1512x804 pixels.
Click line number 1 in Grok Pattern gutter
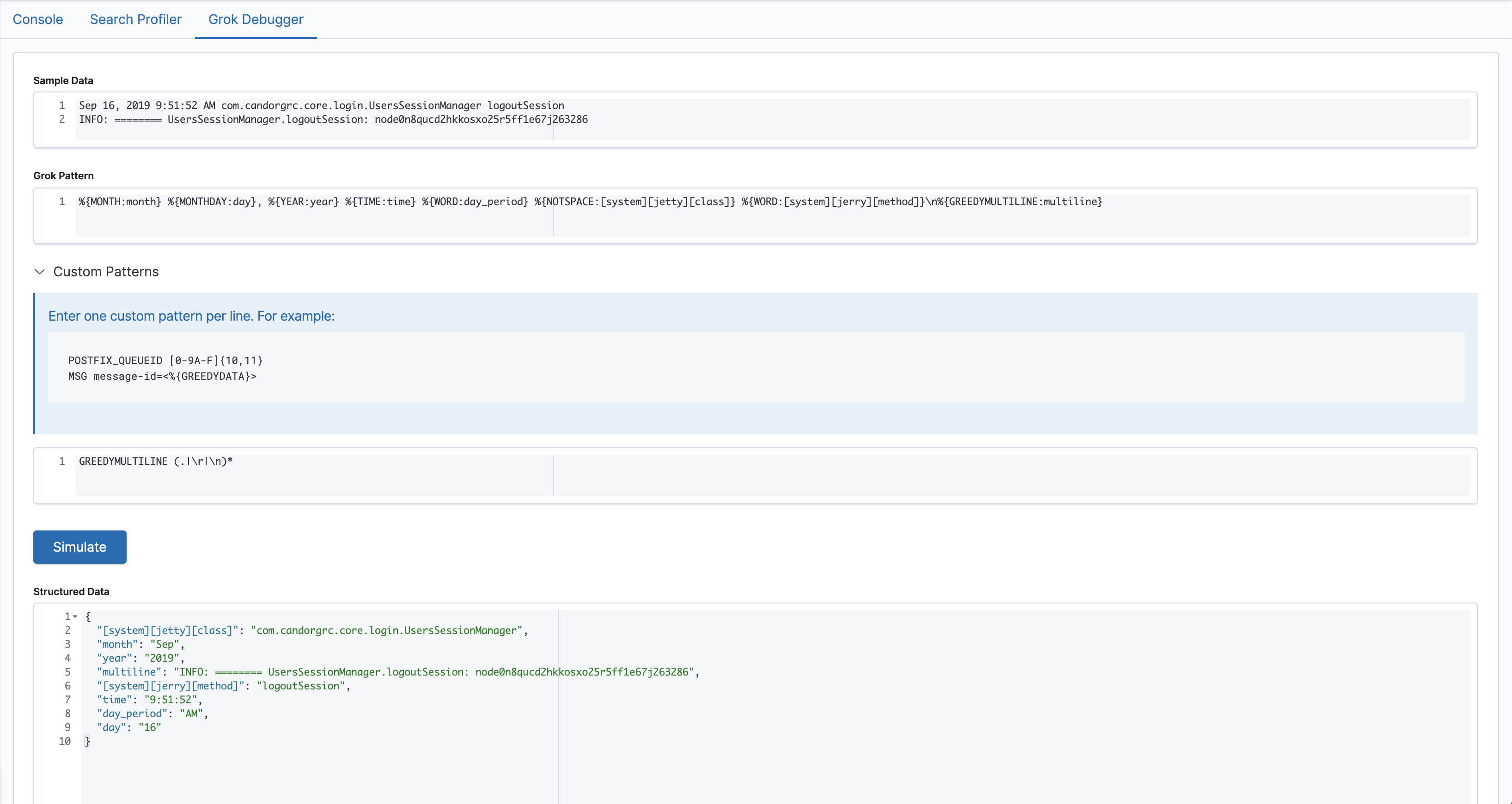click(61, 202)
